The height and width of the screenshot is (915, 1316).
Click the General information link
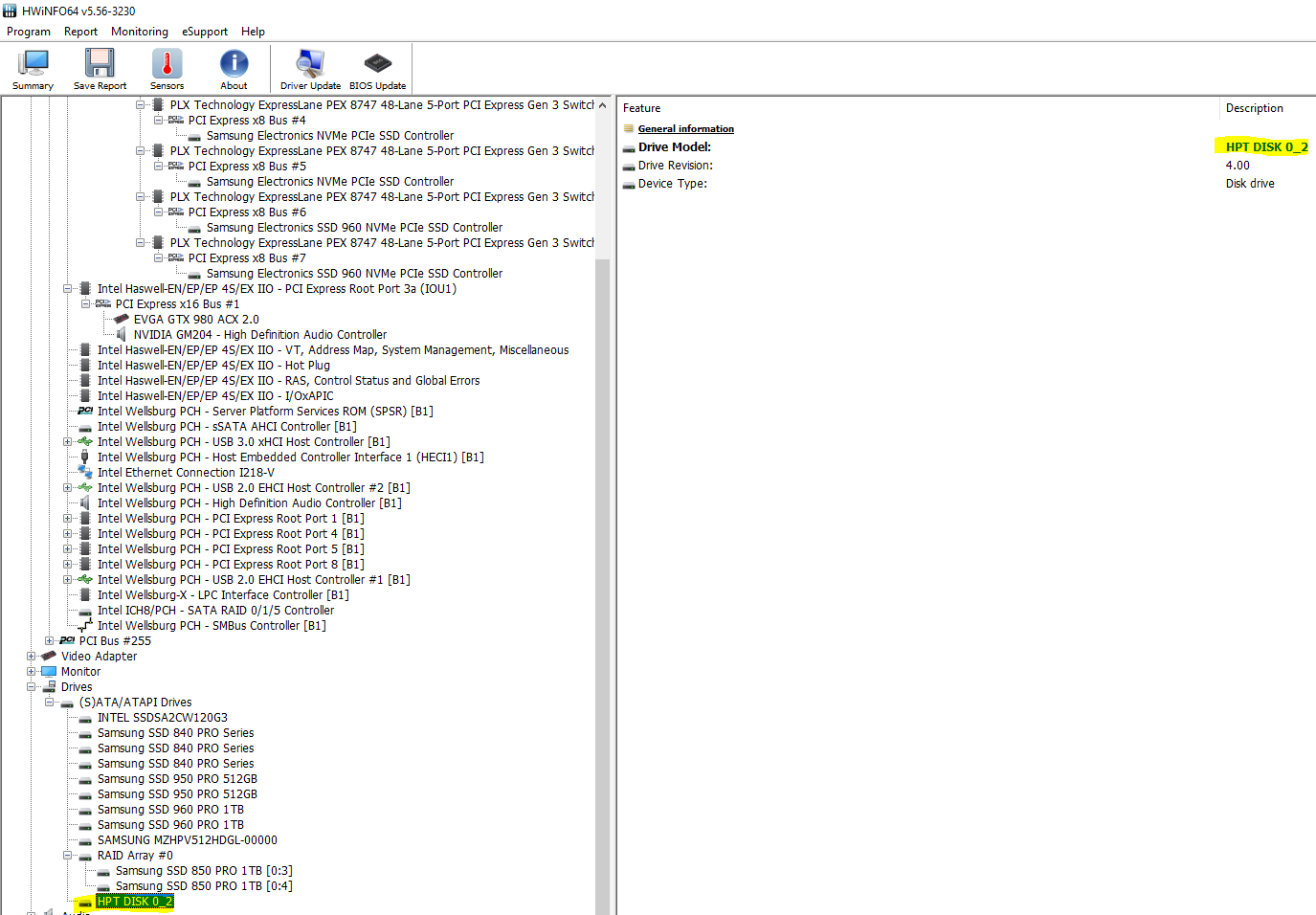pos(686,129)
